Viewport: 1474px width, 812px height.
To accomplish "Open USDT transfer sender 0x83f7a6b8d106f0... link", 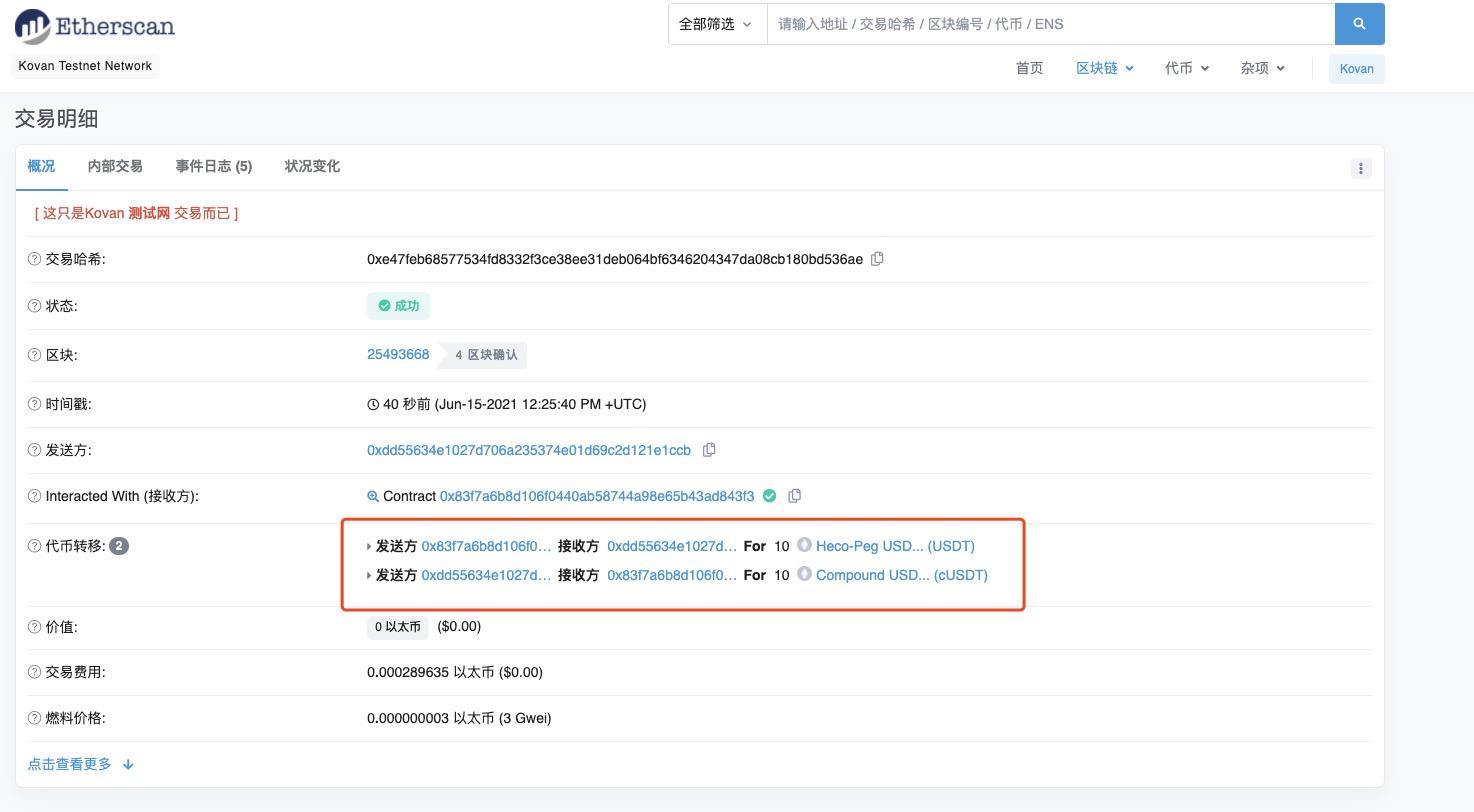I will click(x=486, y=546).
